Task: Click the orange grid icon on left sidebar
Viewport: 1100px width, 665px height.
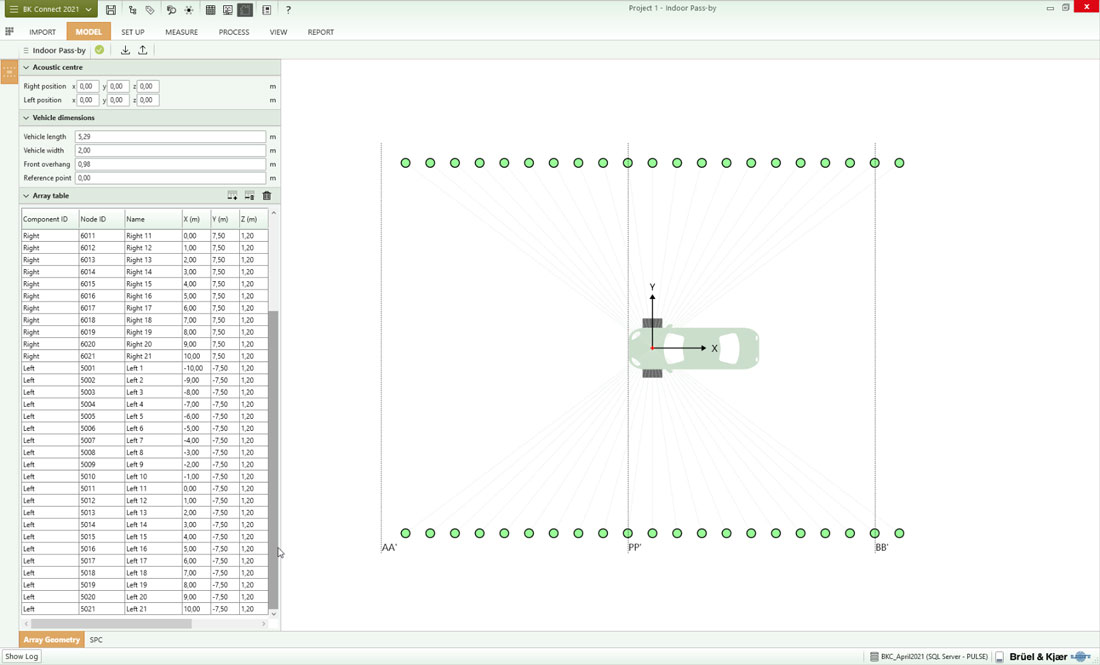Action: click(9, 72)
